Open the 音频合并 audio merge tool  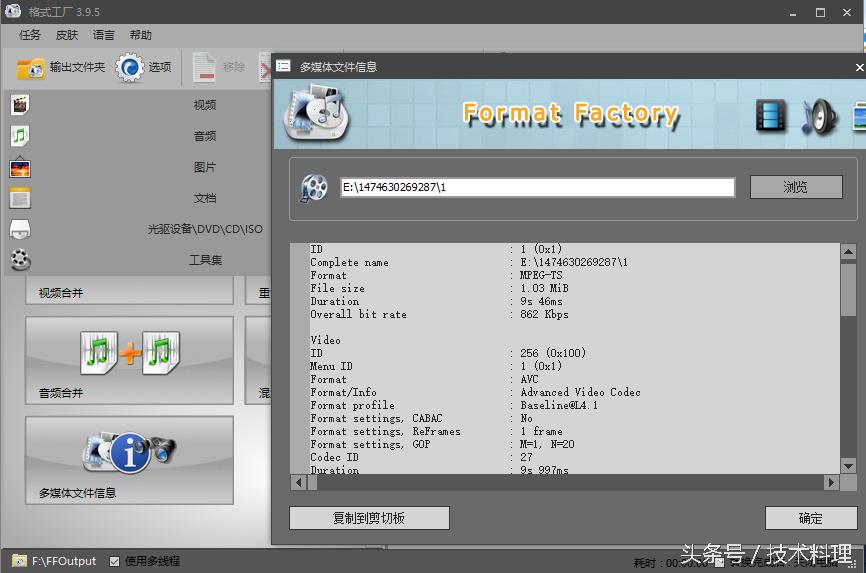click(x=129, y=360)
